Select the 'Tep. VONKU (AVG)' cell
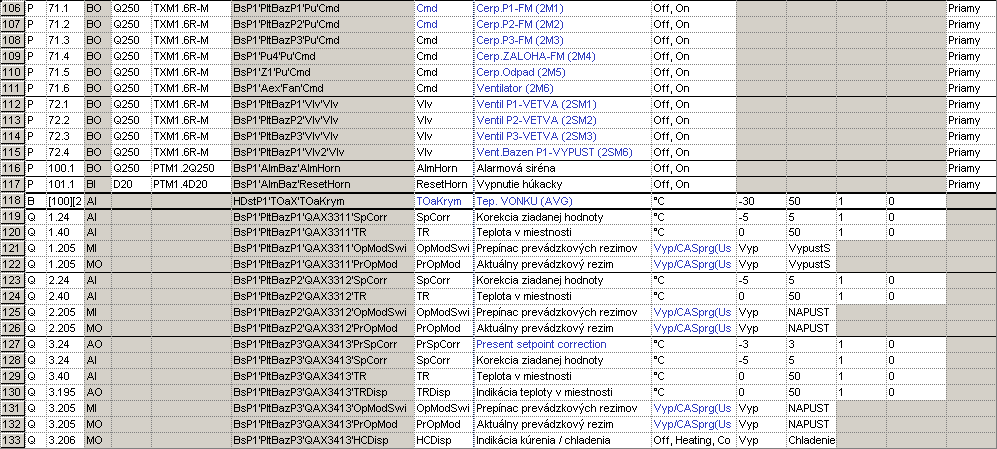997x449 pixels. tap(524, 201)
